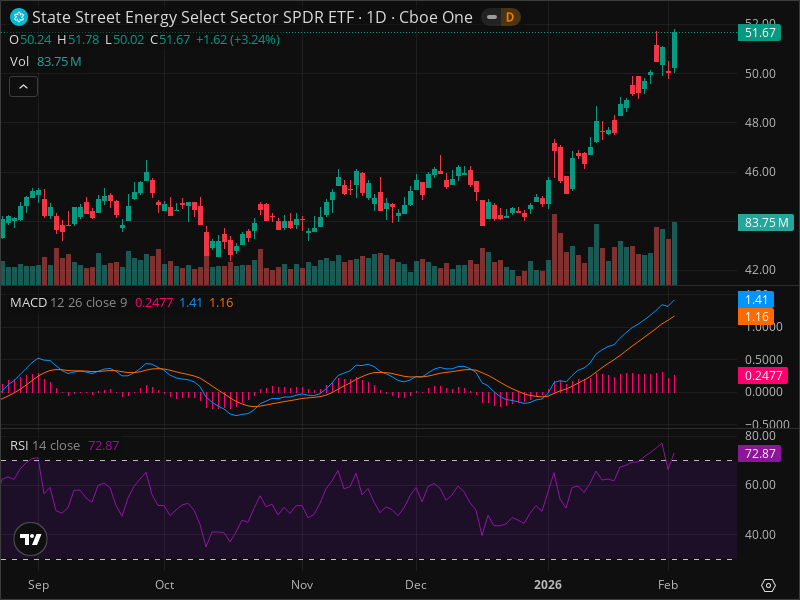
Task: Click the histogram value tag 0.2477
Action: (763, 376)
